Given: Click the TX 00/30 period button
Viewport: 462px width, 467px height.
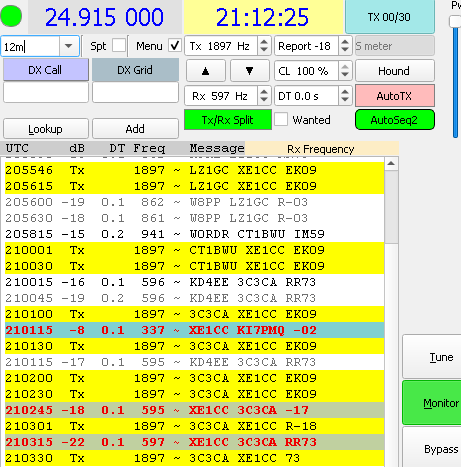Looking at the screenshot, I should click(390, 17).
